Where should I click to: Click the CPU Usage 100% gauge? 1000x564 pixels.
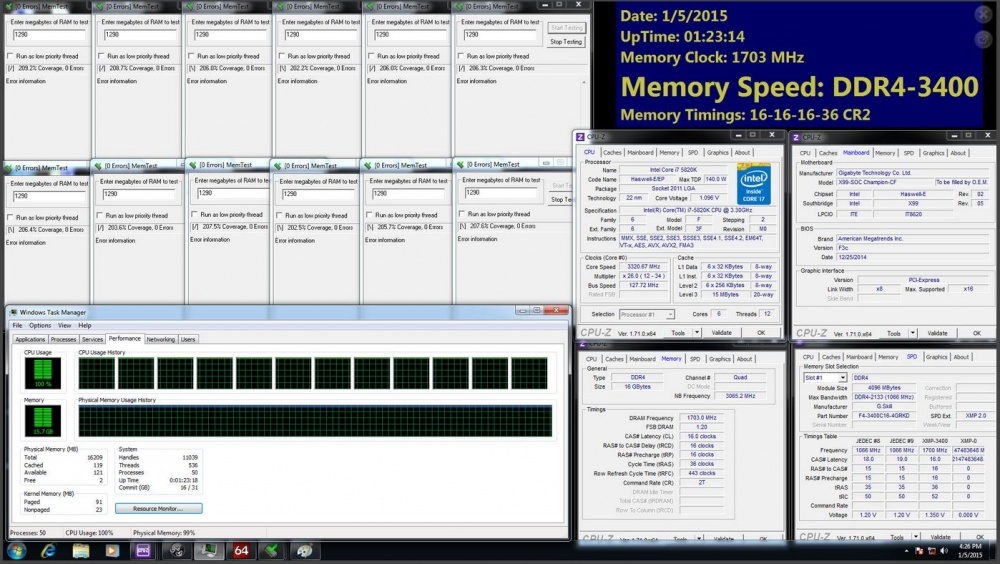43,373
